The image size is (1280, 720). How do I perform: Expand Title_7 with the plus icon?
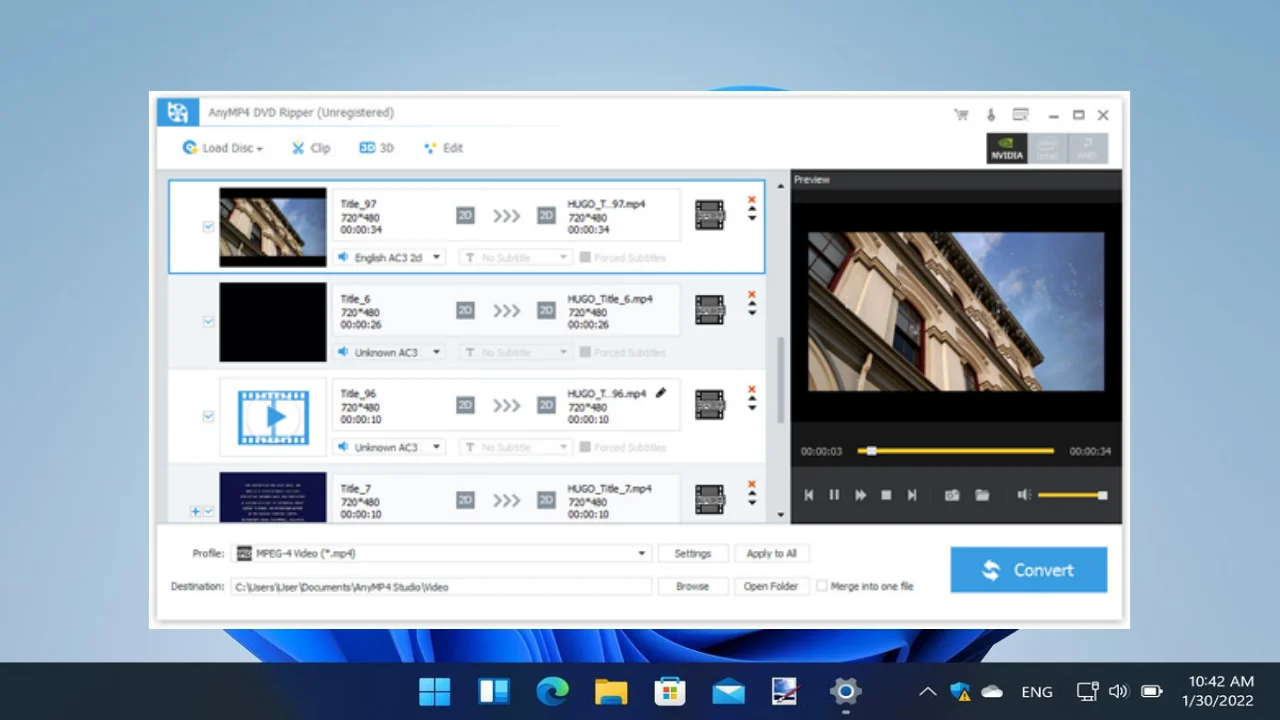(195, 511)
